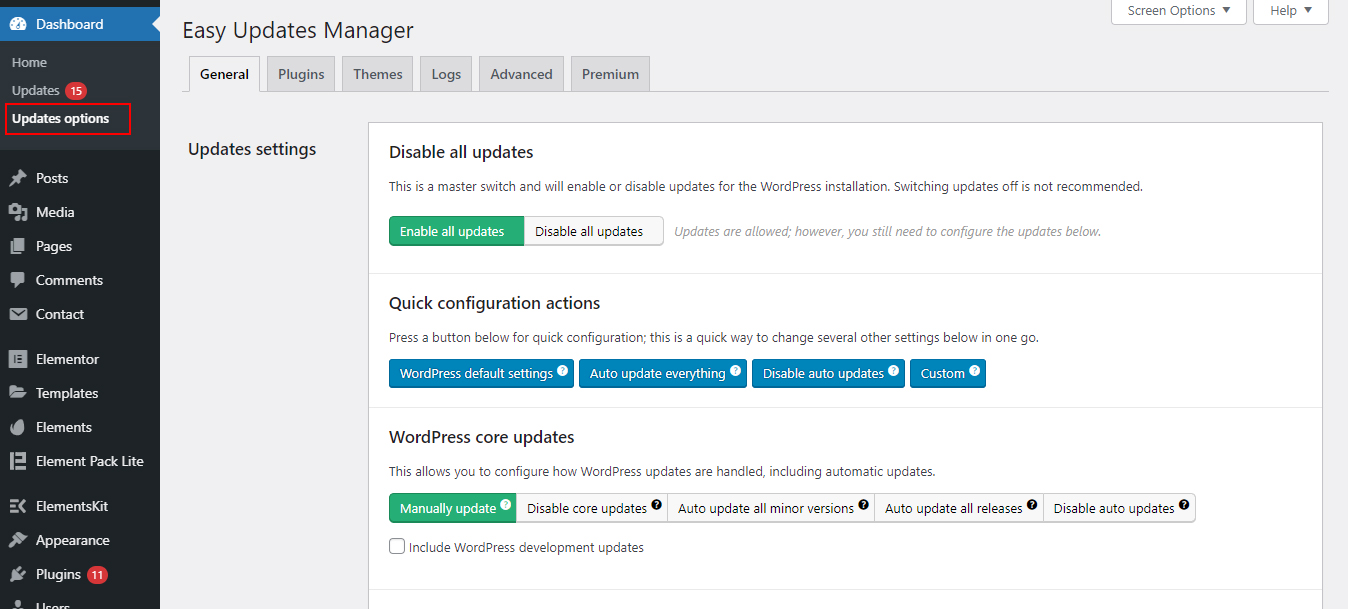
Task: Click help icon on WordPress default settings
Action: point(563,370)
